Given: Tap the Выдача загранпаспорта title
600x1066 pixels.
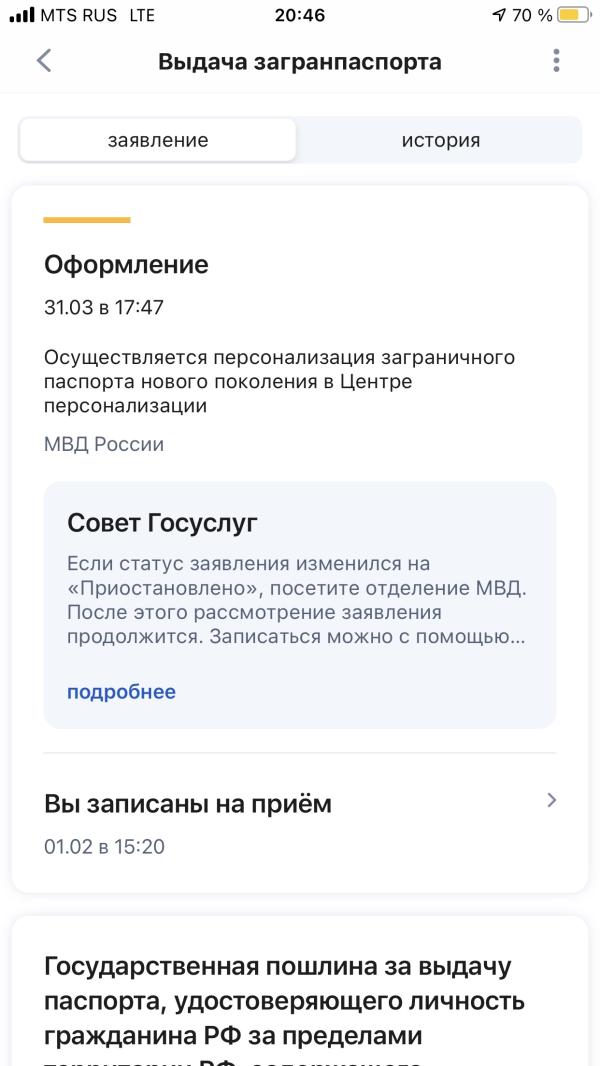Looking at the screenshot, I should [x=300, y=61].
